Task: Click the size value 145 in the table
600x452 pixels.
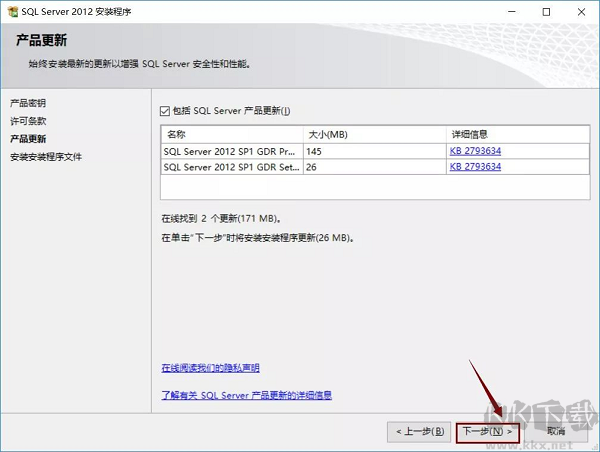Action: [314, 152]
